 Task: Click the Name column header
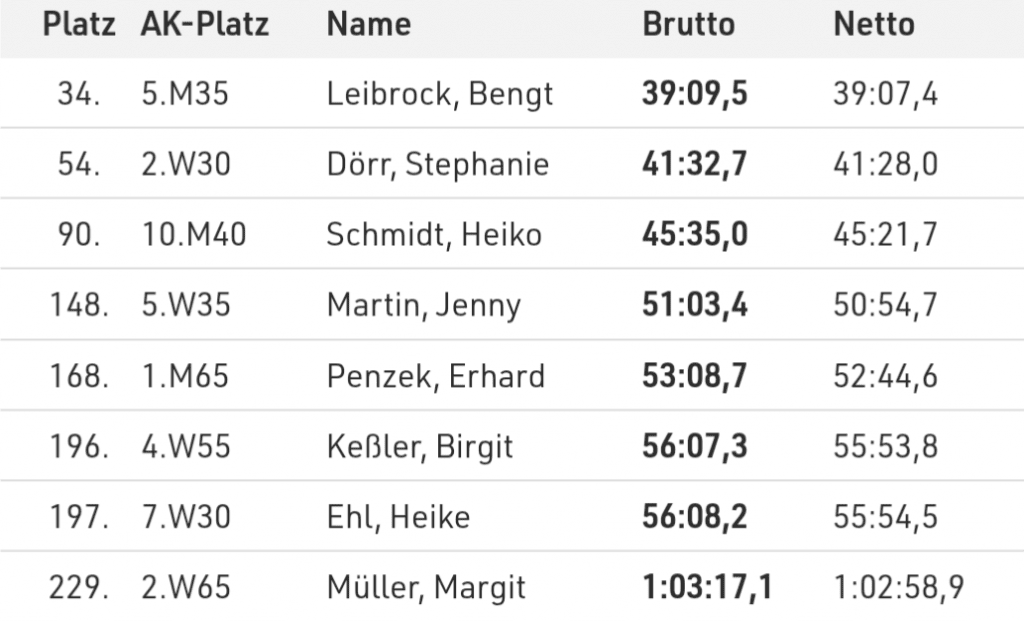pos(368,24)
